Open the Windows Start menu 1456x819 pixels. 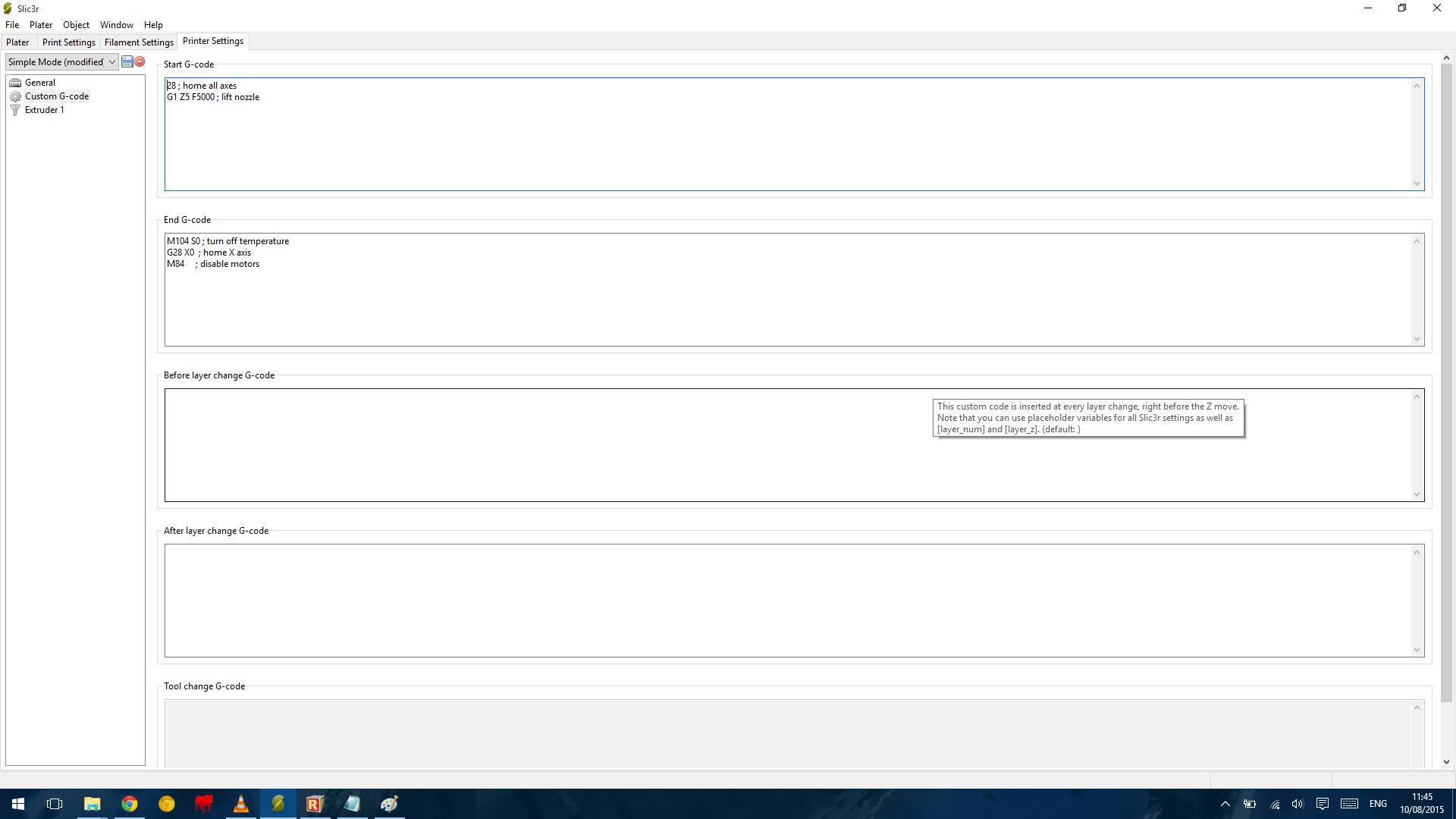click(x=18, y=804)
